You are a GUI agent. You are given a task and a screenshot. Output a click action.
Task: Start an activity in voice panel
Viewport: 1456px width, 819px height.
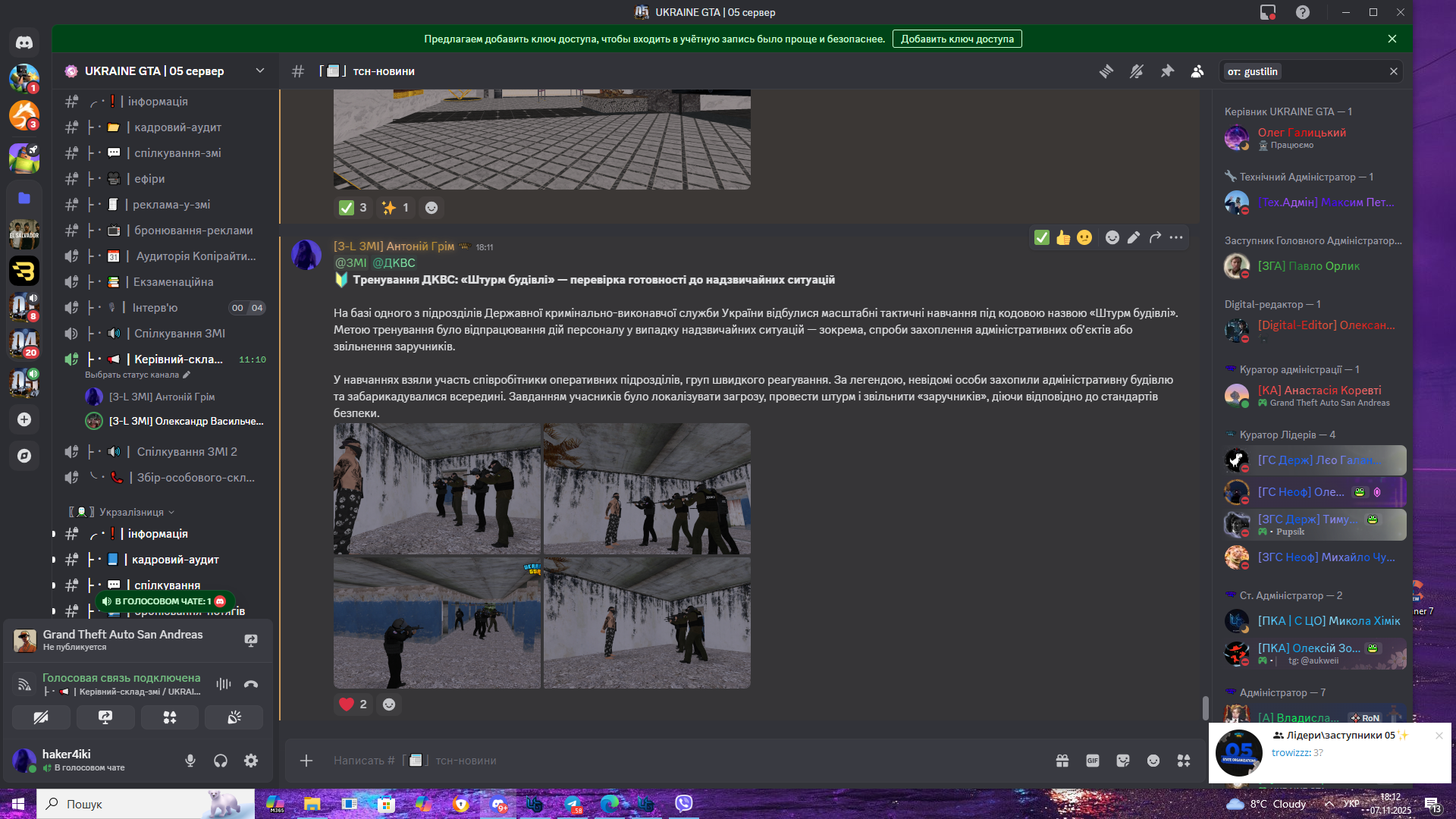(170, 717)
